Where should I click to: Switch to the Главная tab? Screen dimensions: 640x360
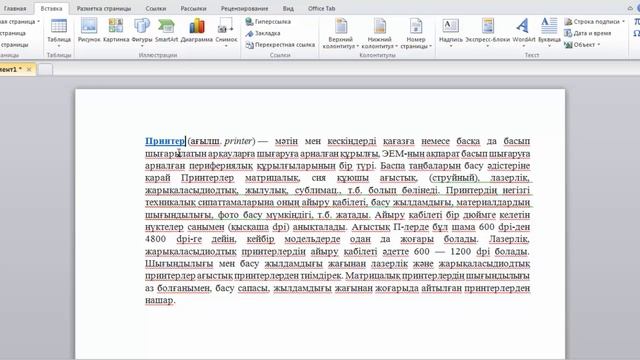(x=15, y=8)
